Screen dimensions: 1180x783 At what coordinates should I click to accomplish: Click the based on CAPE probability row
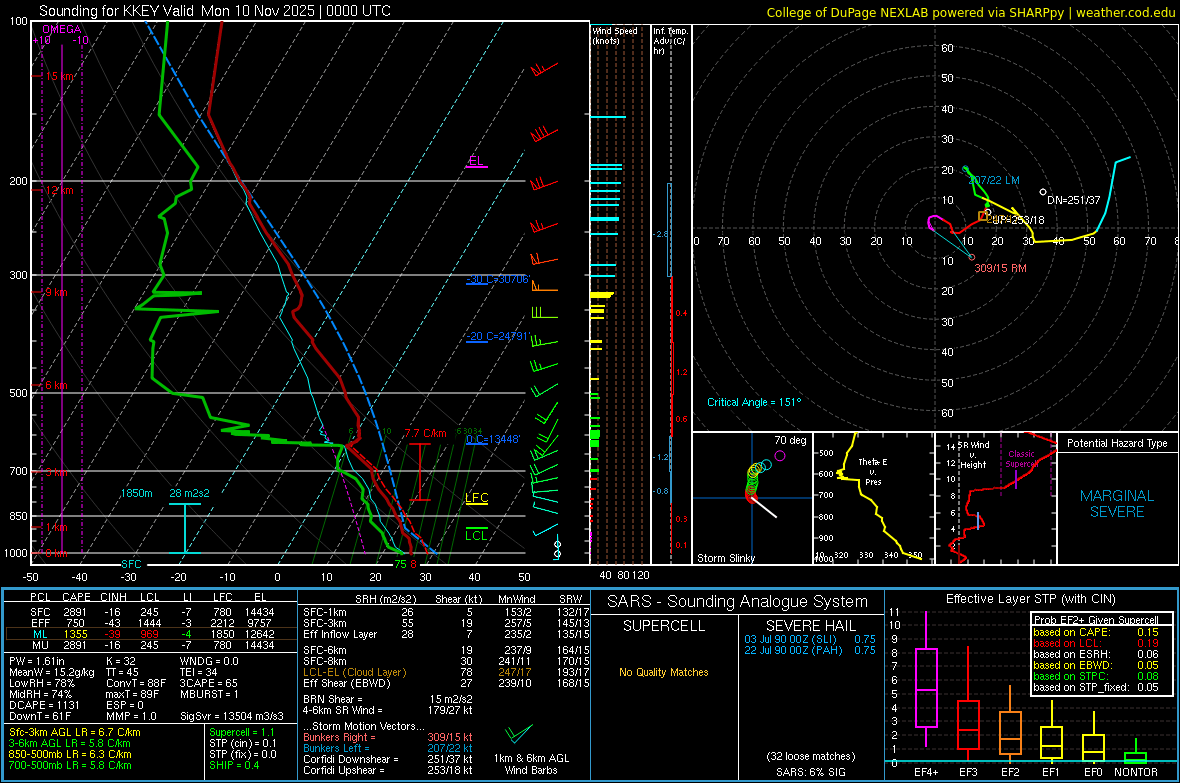1096,632
